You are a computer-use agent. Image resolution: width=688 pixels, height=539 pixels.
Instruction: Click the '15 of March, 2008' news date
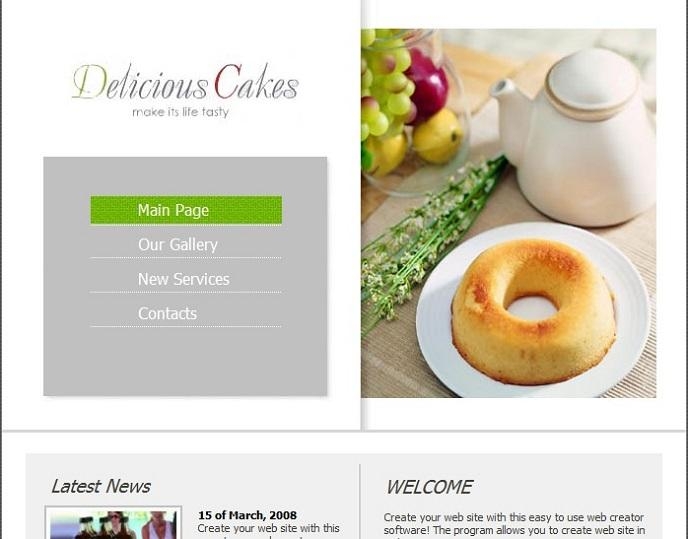click(x=247, y=515)
